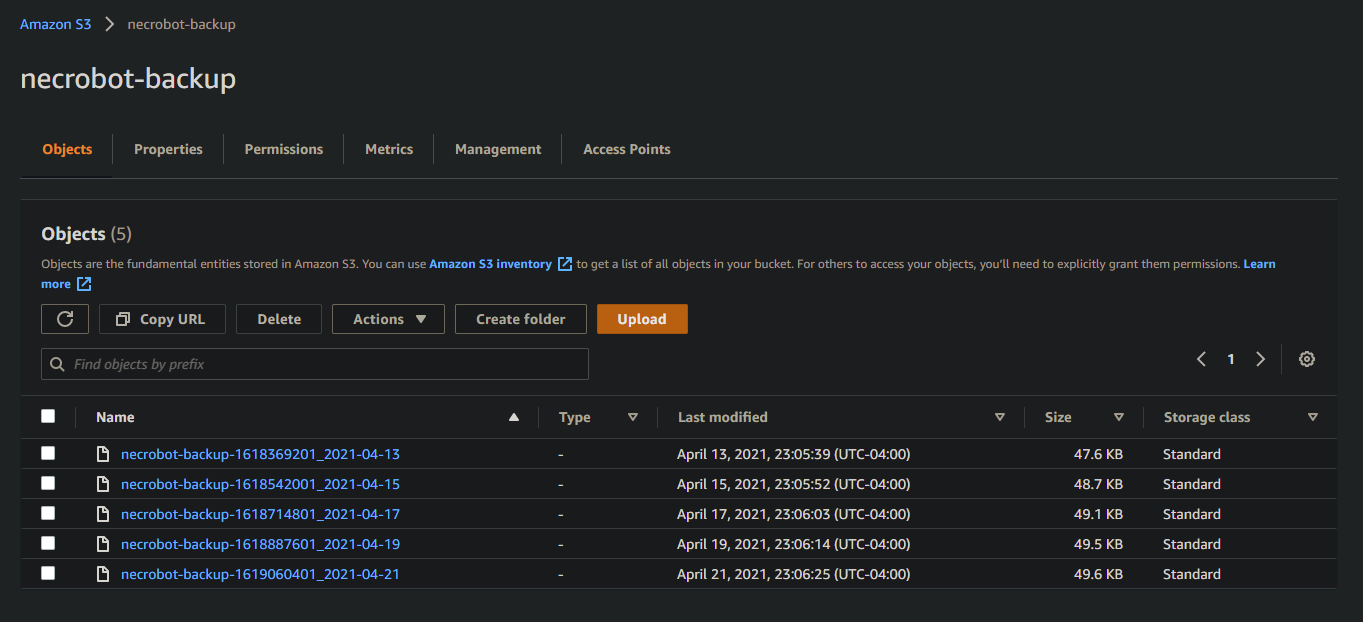This screenshot has height=622, width=1363.
Task: Open Amazon S3 breadcrumb link
Action: tap(56, 24)
